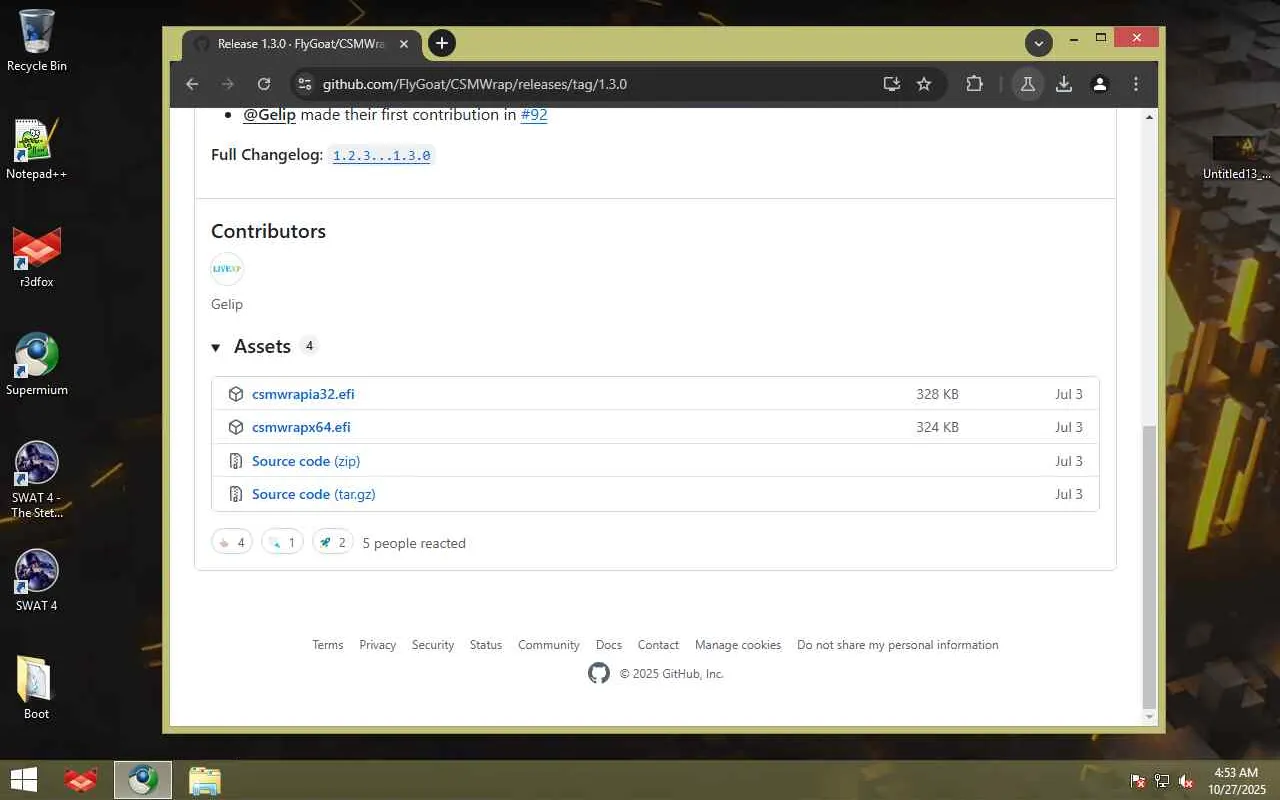The width and height of the screenshot is (1280, 800).
Task: Click Manage cookies in the footer
Action: 738,645
